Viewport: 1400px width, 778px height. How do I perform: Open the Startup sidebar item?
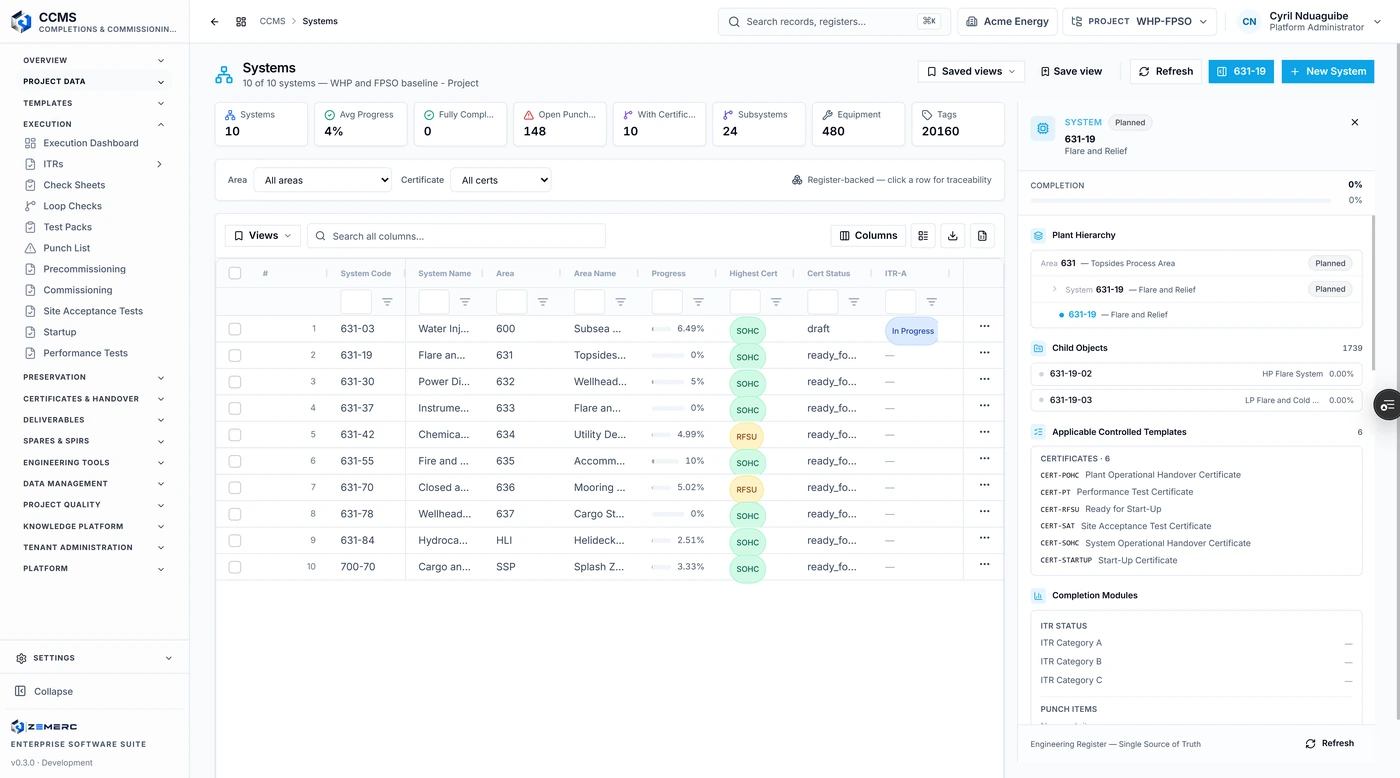60,332
